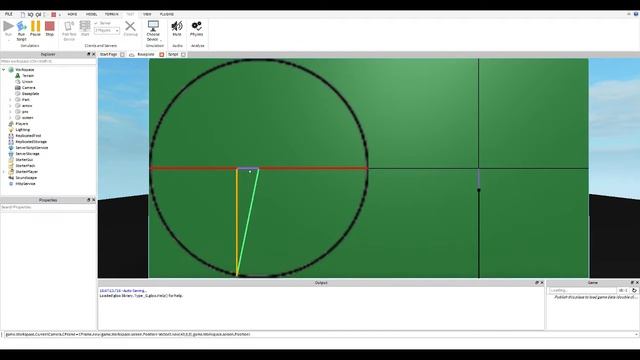Image resolution: width=640 pixels, height=360 pixels.
Task: Click the New file icon in quick access bar
Action: point(23,14)
